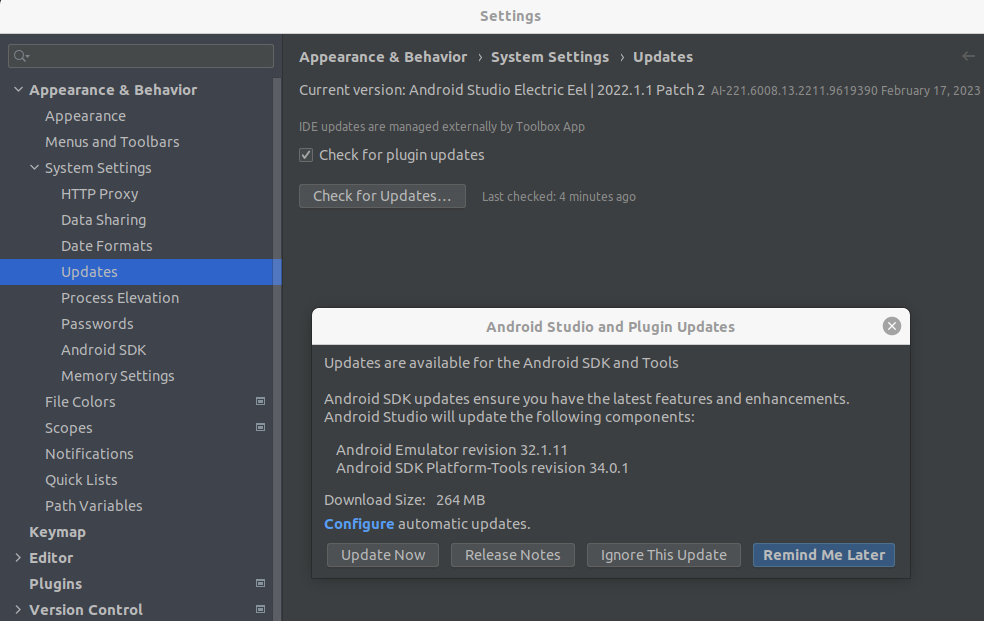Toggle the Check for plugin updates checkbox
Viewport: 984px width, 621px height.
[306, 155]
